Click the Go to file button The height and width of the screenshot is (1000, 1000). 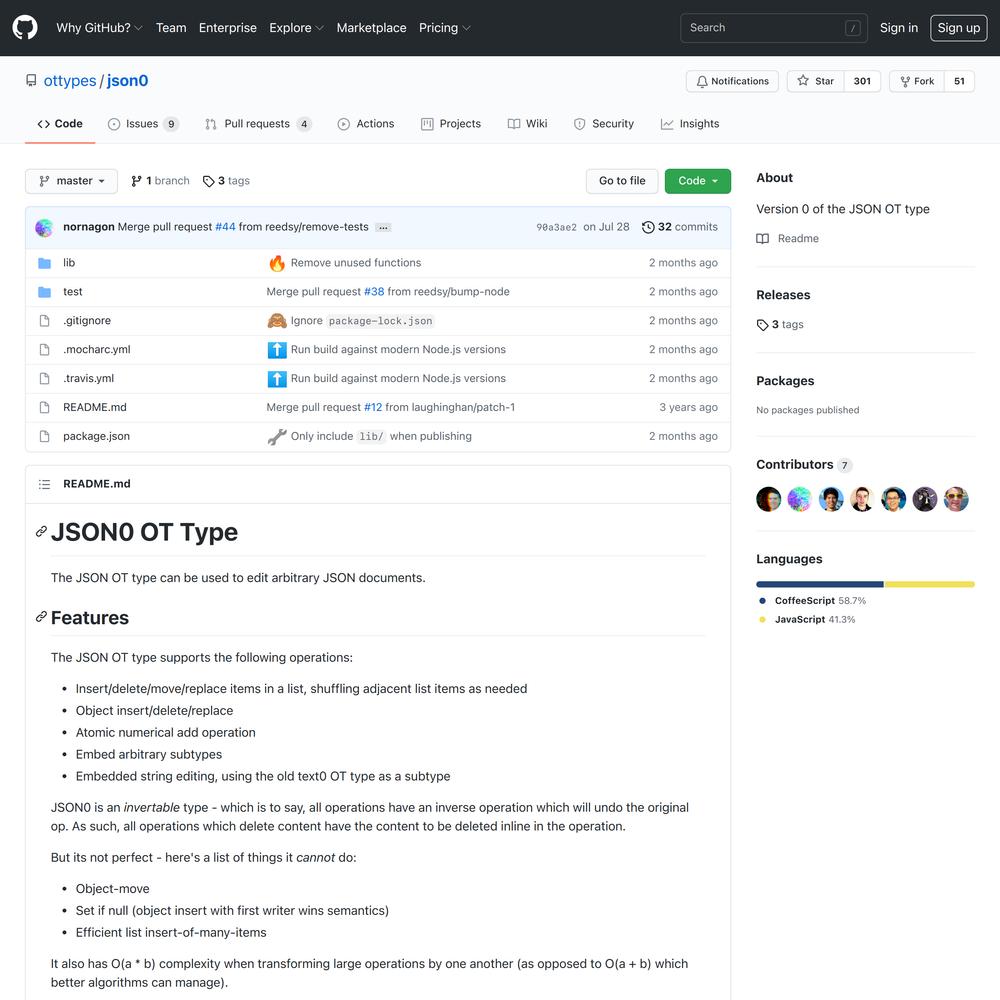coord(622,181)
